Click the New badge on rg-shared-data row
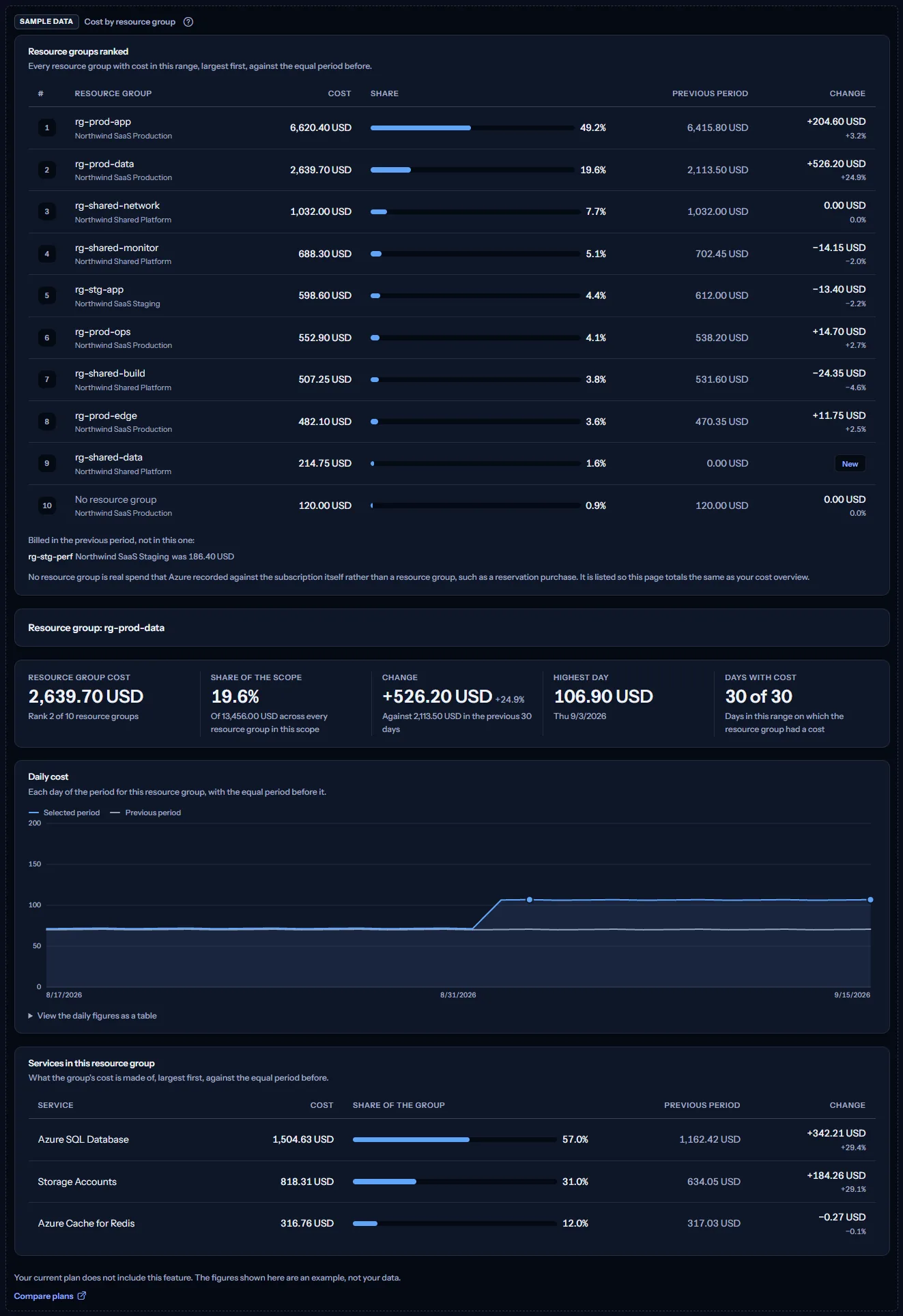 coord(850,464)
